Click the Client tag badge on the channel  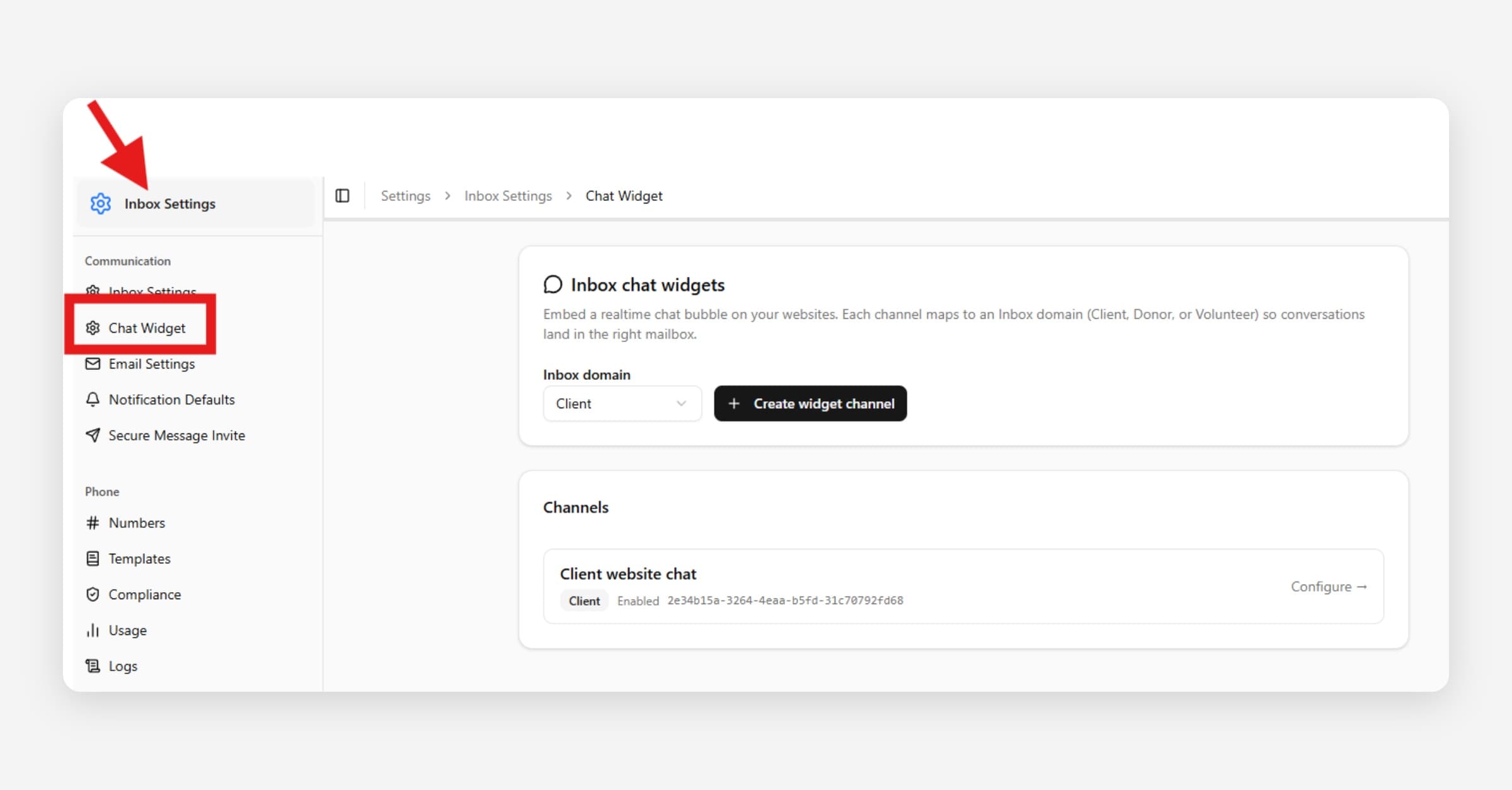[x=584, y=600]
